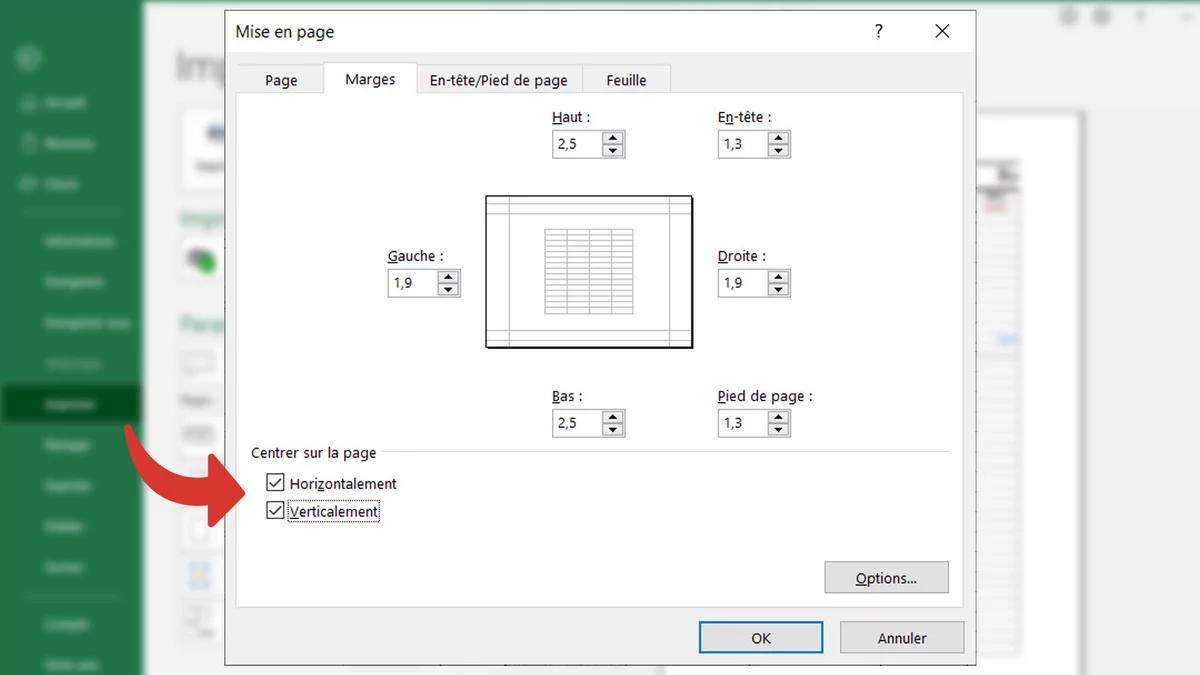Image resolution: width=1200 pixels, height=675 pixels.
Task: Click inside the Droite margin field
Action: click(743, 283)
